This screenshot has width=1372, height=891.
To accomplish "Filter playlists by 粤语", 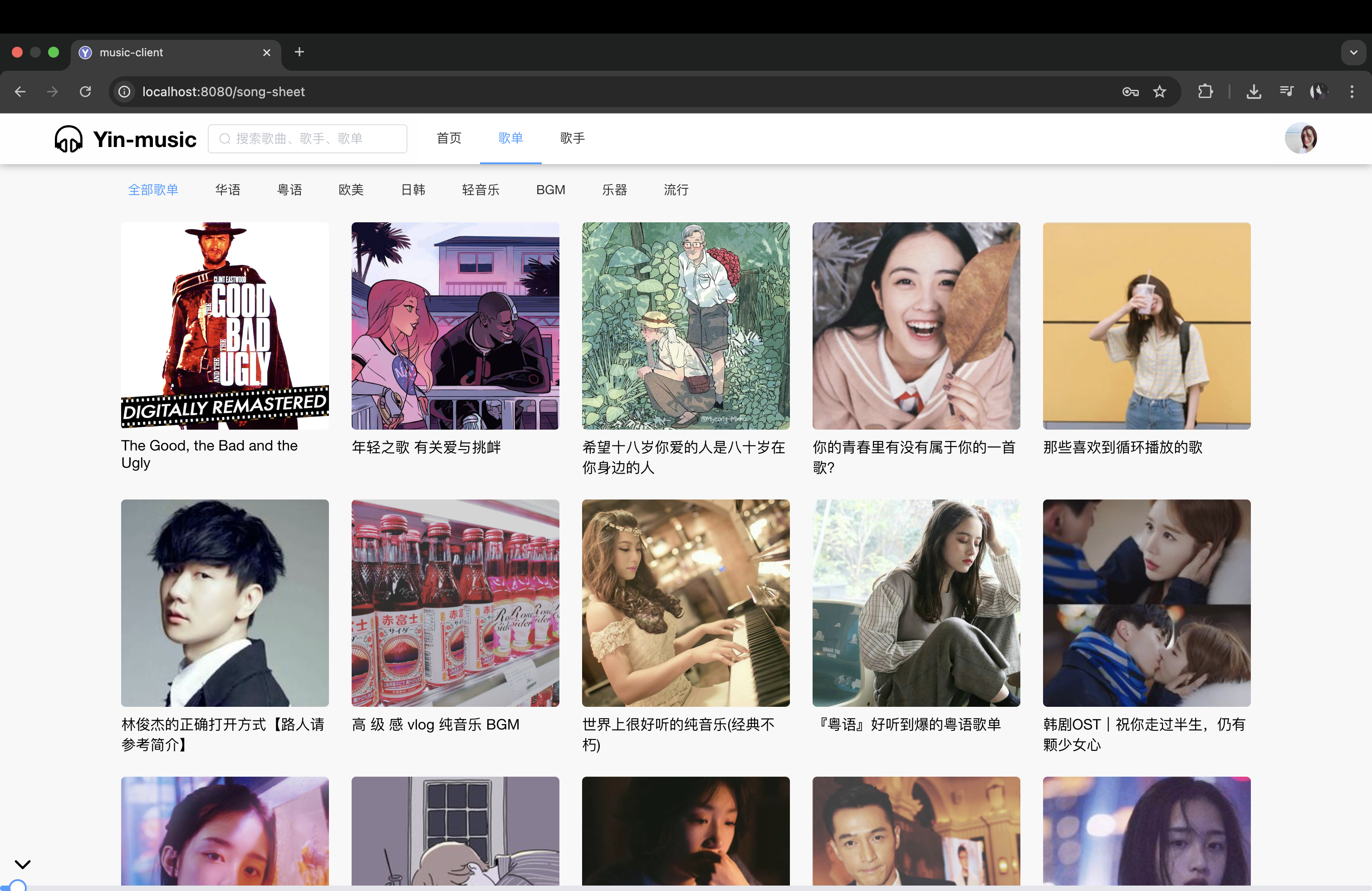I will pos(289,190).
